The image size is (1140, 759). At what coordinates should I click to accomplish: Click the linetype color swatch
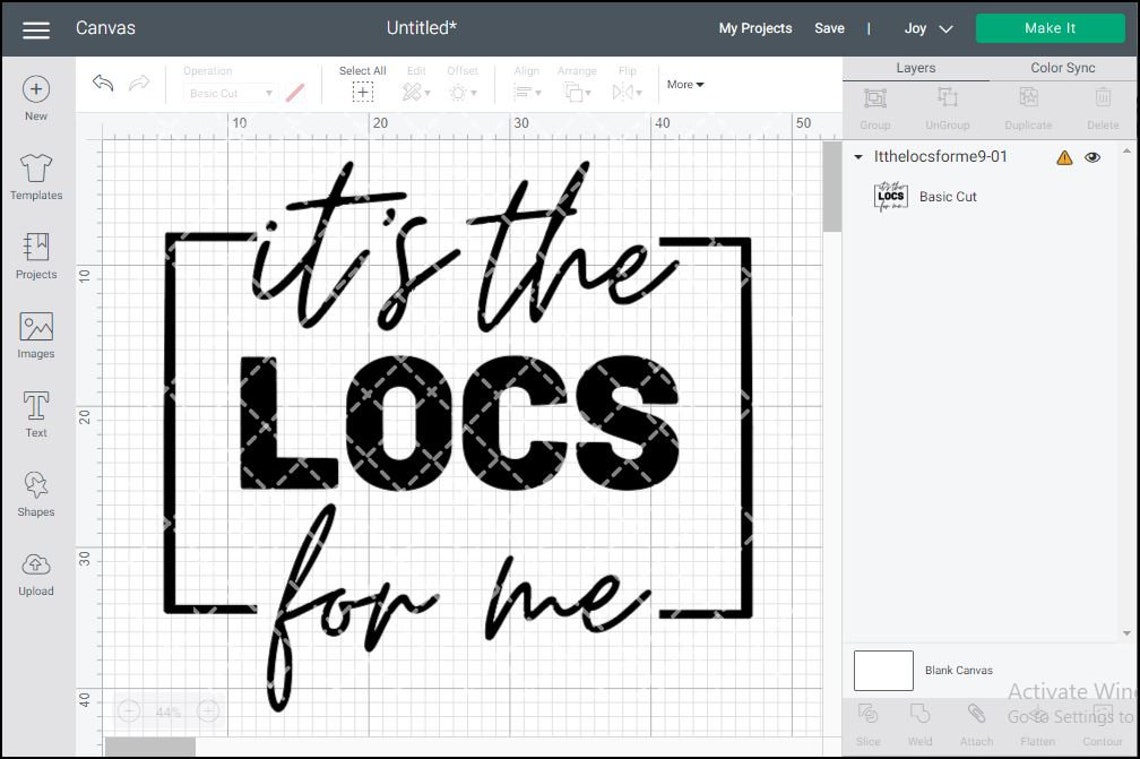click(295, 93)
